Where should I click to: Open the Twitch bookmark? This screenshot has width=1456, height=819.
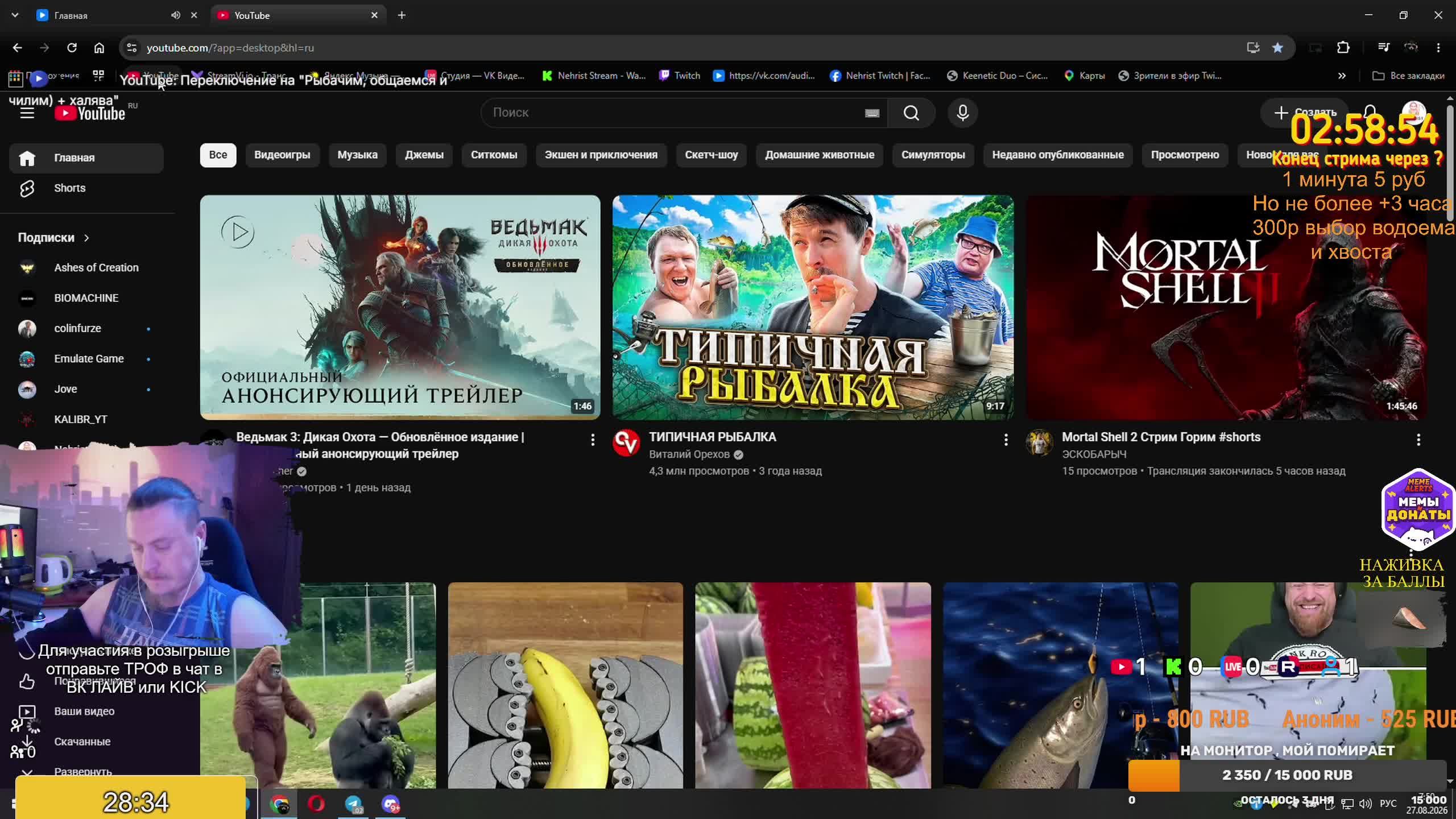pyautogui.click(x=680, y=76)
